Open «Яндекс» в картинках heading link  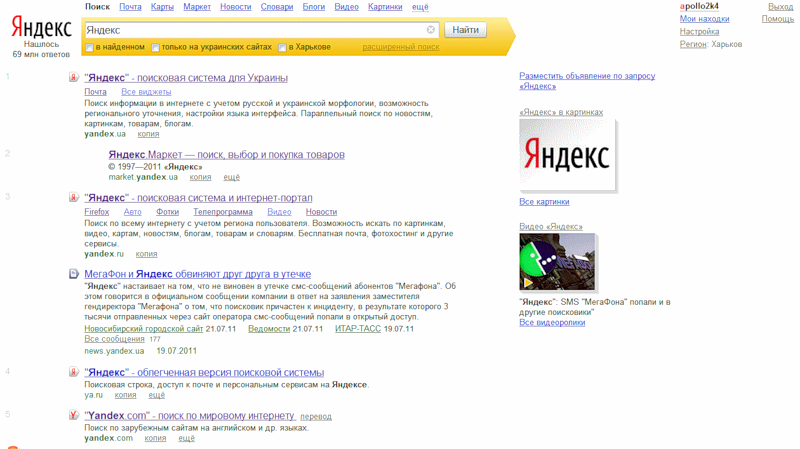tap(561, 112)
